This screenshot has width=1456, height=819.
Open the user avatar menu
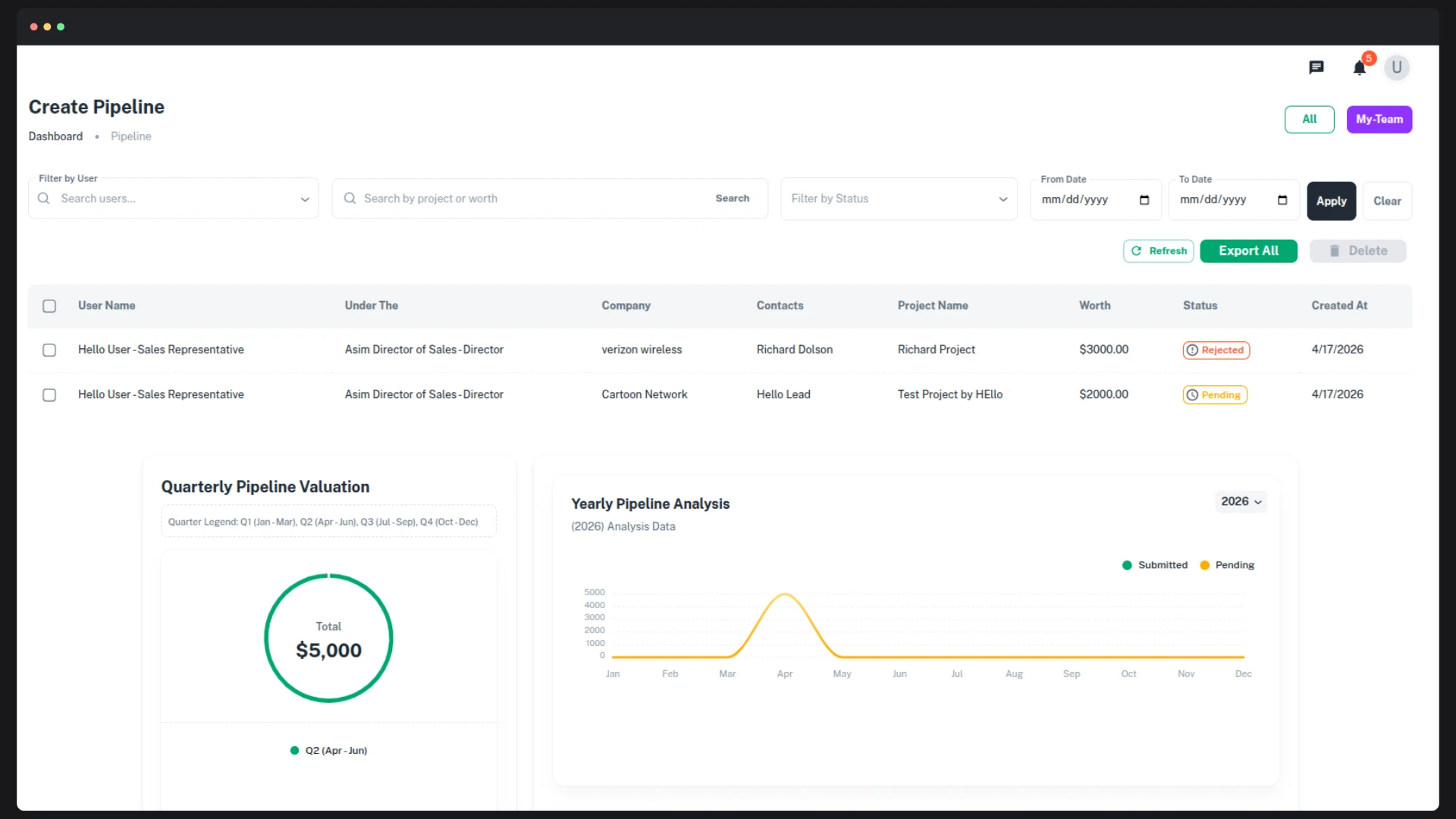point(1397,67)
